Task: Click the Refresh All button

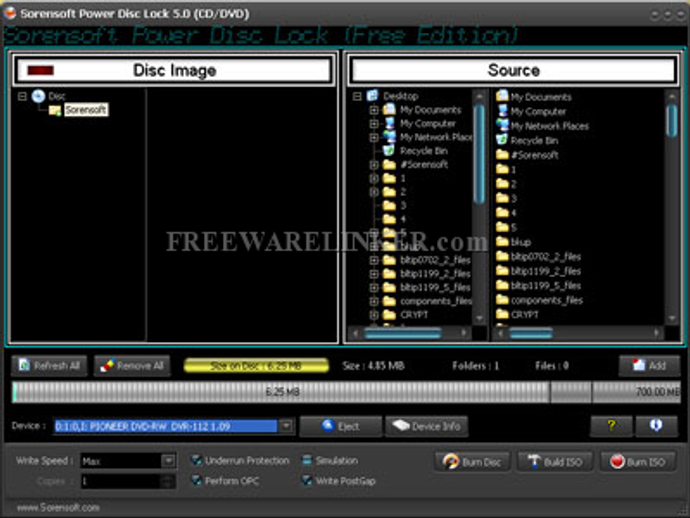Action: [49, 366]
